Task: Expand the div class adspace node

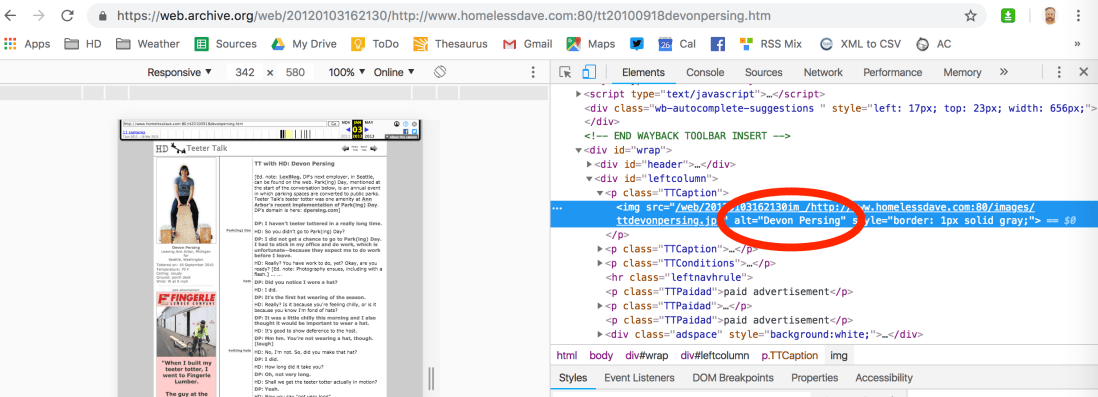Action: tap(599, 334)
